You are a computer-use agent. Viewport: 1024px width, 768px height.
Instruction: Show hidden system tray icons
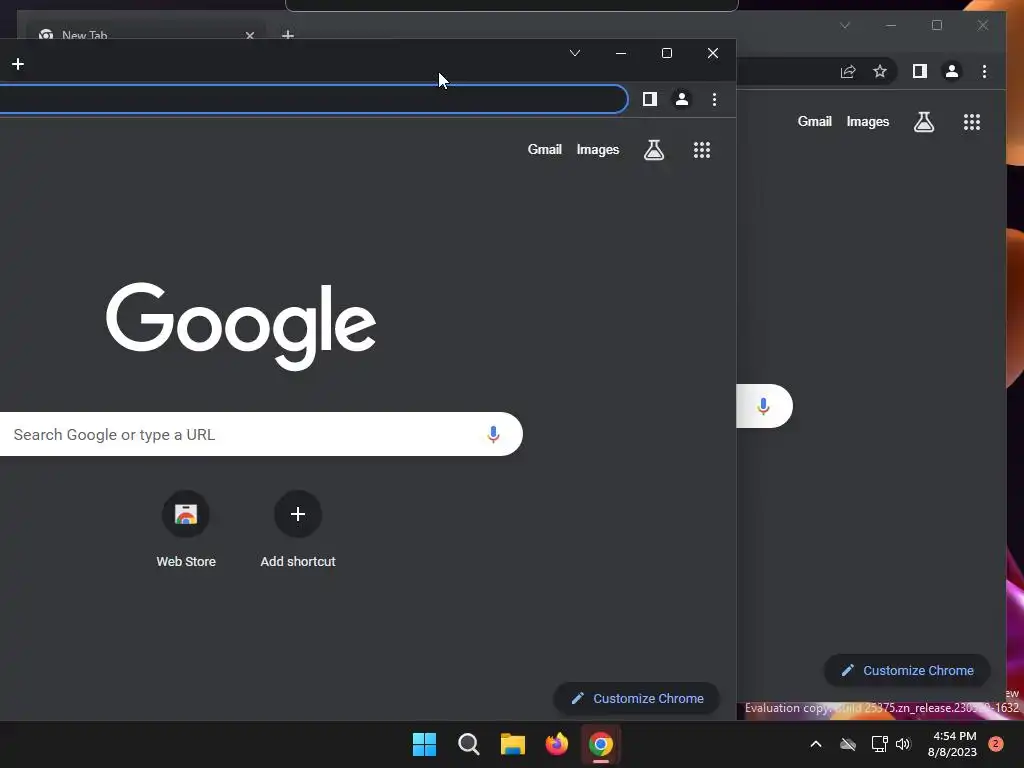(x=816, y=744)
